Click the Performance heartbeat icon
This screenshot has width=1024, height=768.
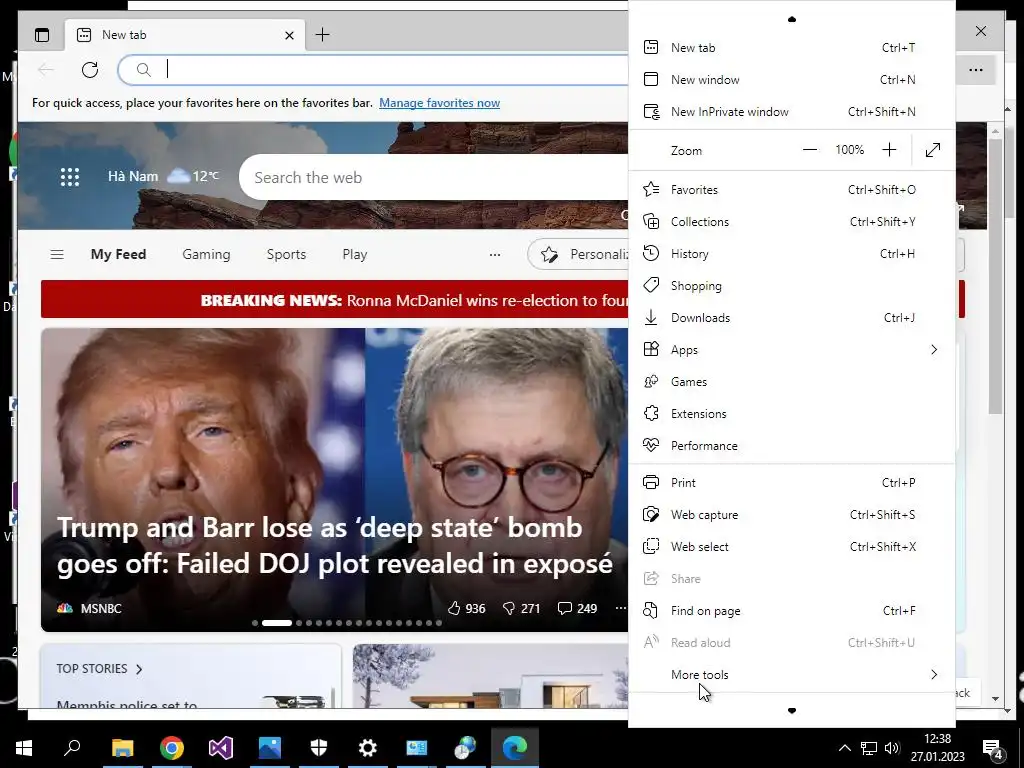click(650, 445)
